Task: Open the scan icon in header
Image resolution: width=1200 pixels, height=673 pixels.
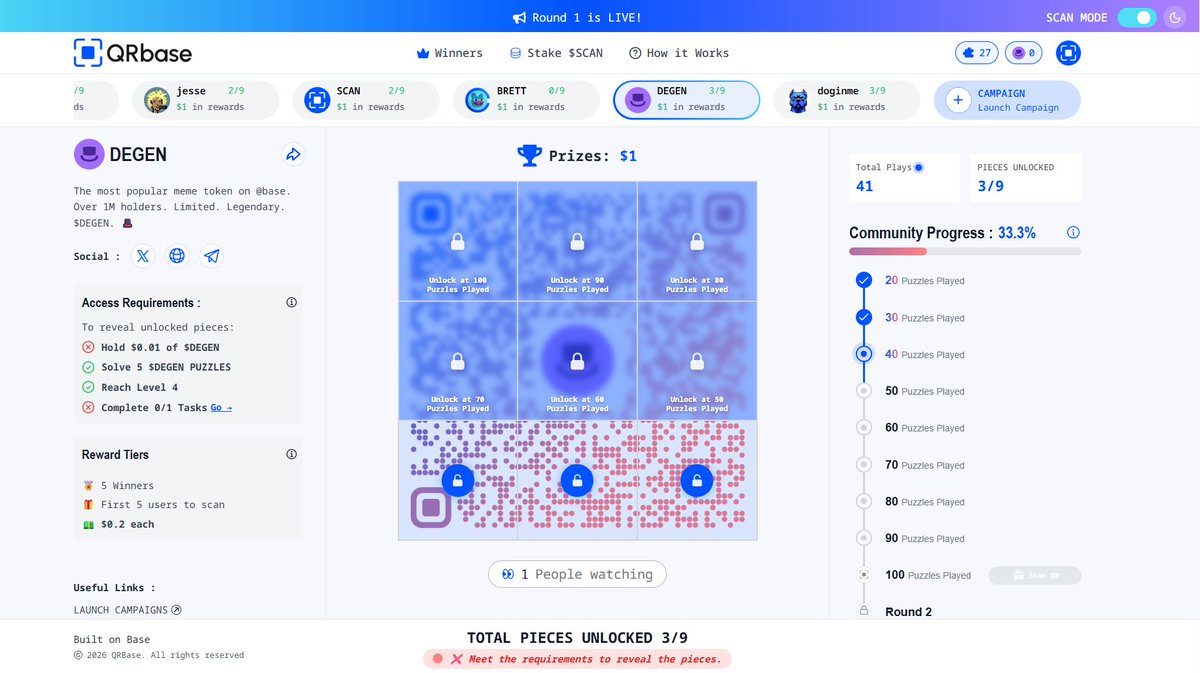Action: [1068, 53]
